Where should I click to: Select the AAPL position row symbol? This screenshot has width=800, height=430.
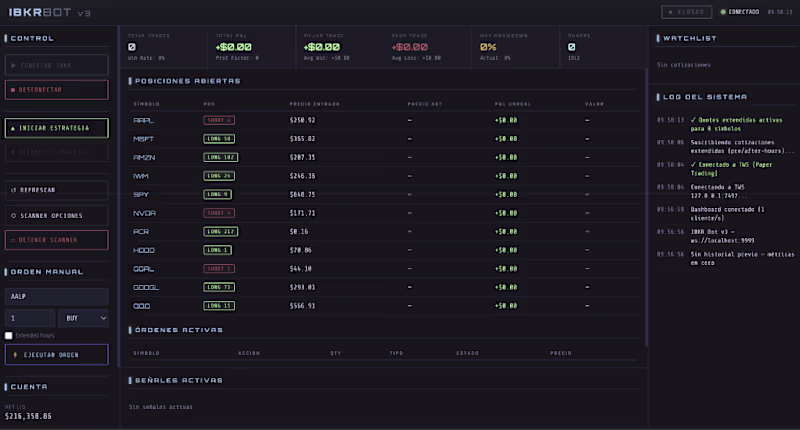pyautogui.click(x=143, y=120)
